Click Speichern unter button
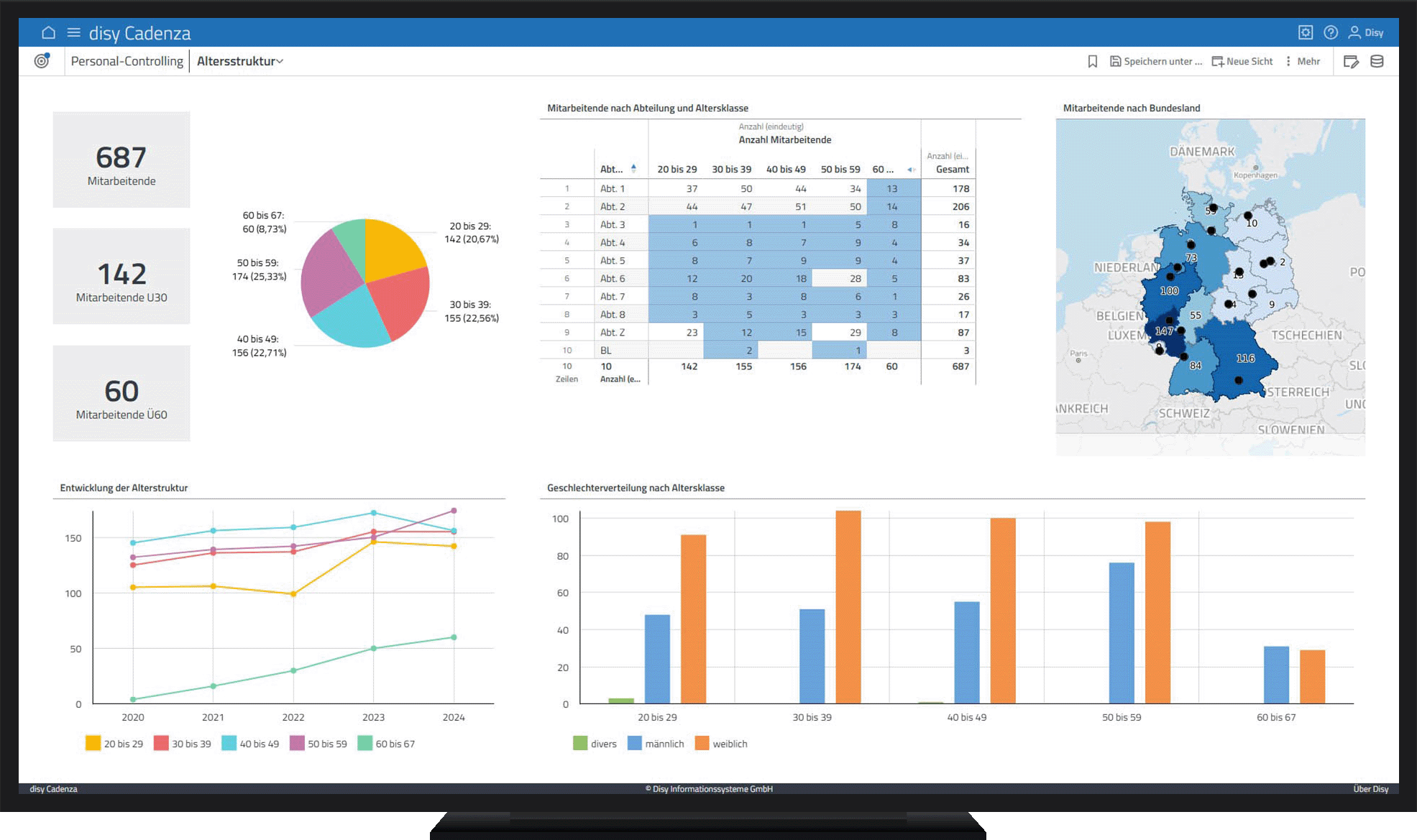 click(1156, 62)
